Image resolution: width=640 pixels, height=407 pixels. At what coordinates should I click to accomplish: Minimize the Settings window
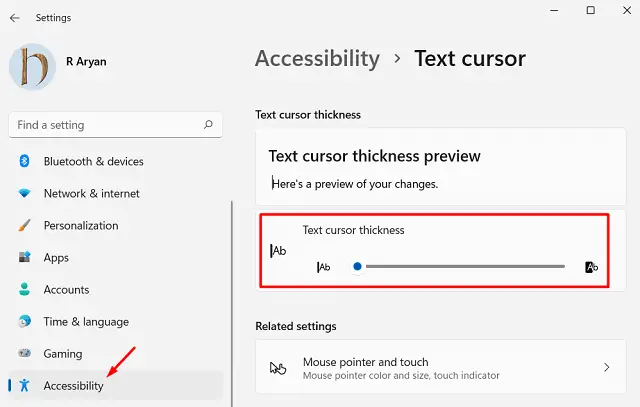[x=554, y=10]
